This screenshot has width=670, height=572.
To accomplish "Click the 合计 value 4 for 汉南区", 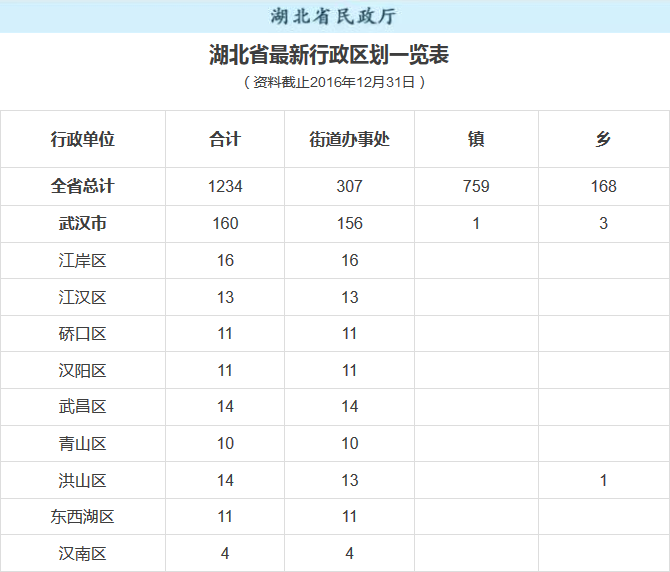I will (225, 554).
